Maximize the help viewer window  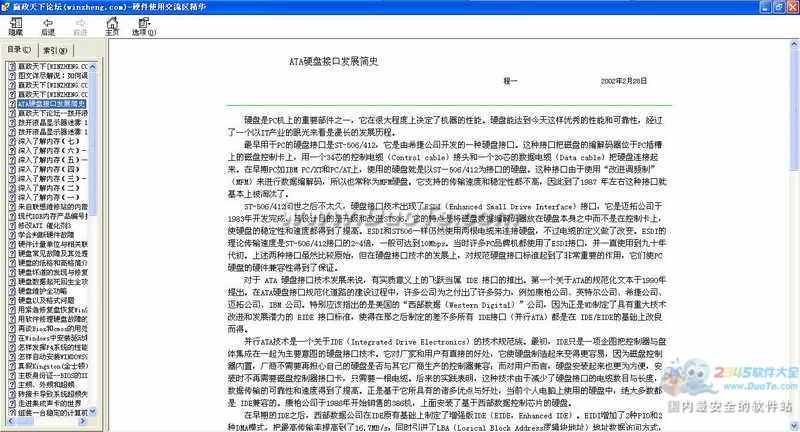pyautogui.click(x=779, y=7)
